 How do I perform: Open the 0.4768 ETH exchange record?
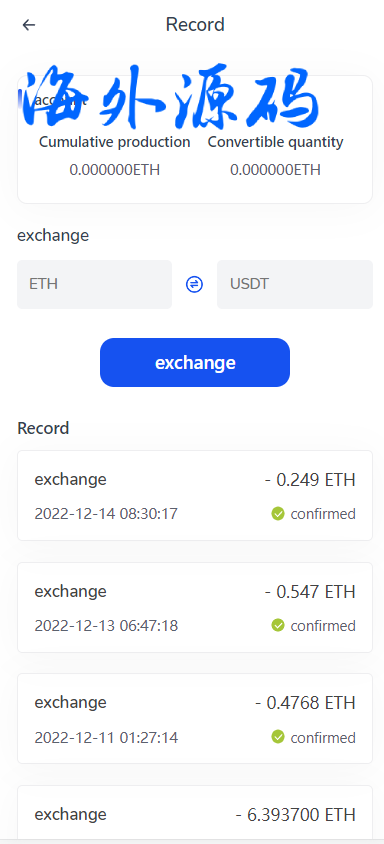point(195,719)
